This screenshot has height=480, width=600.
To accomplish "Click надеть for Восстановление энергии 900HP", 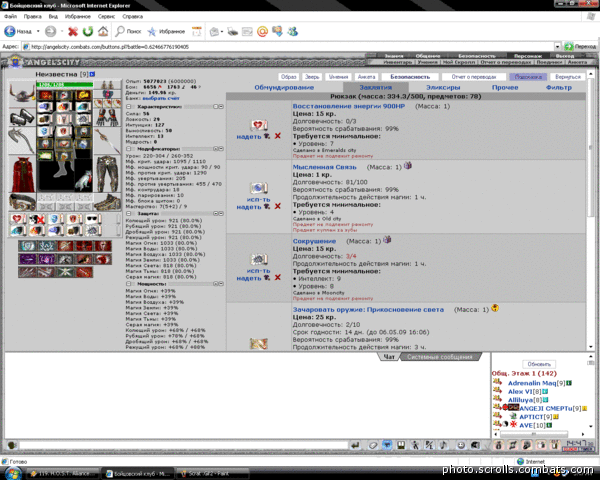I will tap(249, 137).
